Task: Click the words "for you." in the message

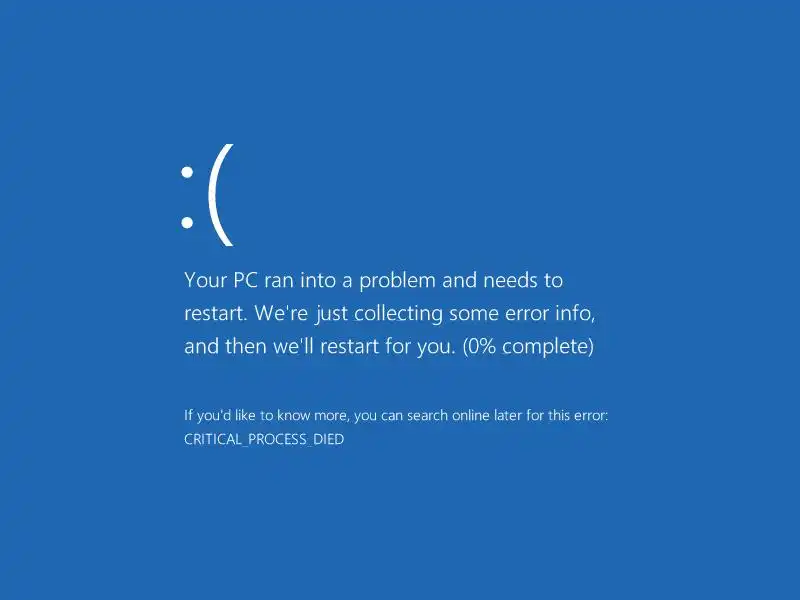Action: [x=420, y=347]
